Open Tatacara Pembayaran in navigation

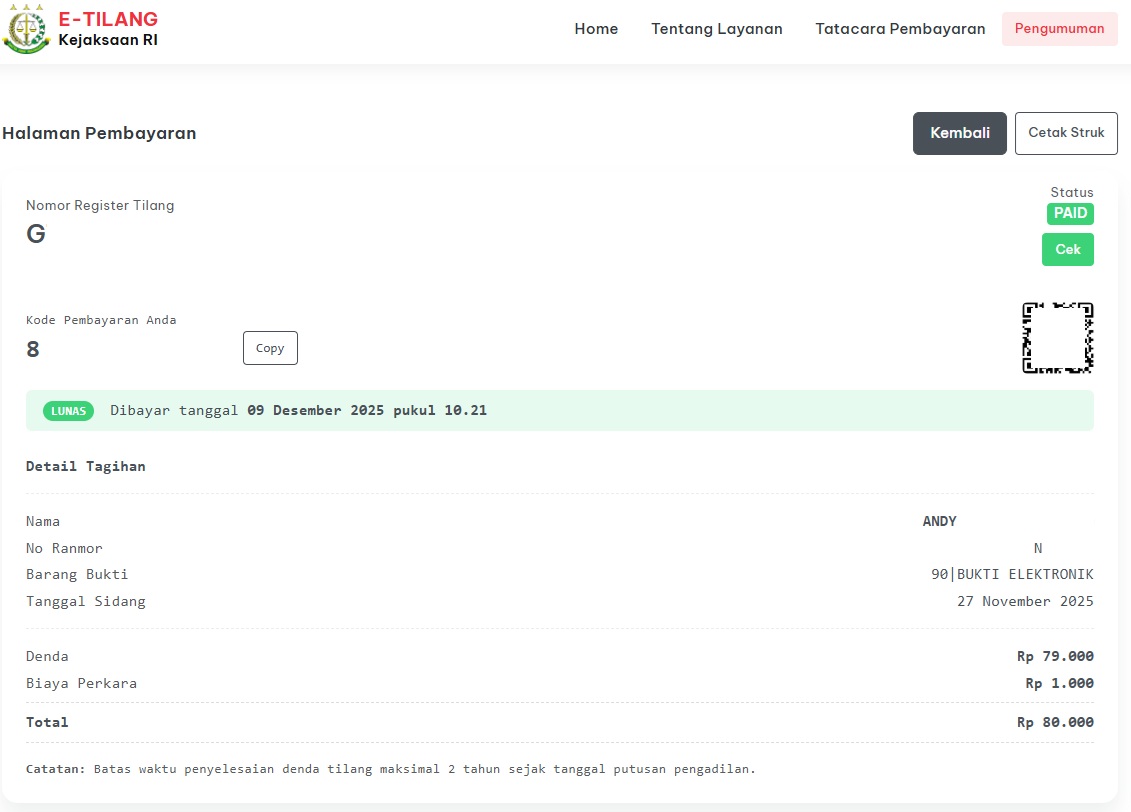tap(900, 29)
